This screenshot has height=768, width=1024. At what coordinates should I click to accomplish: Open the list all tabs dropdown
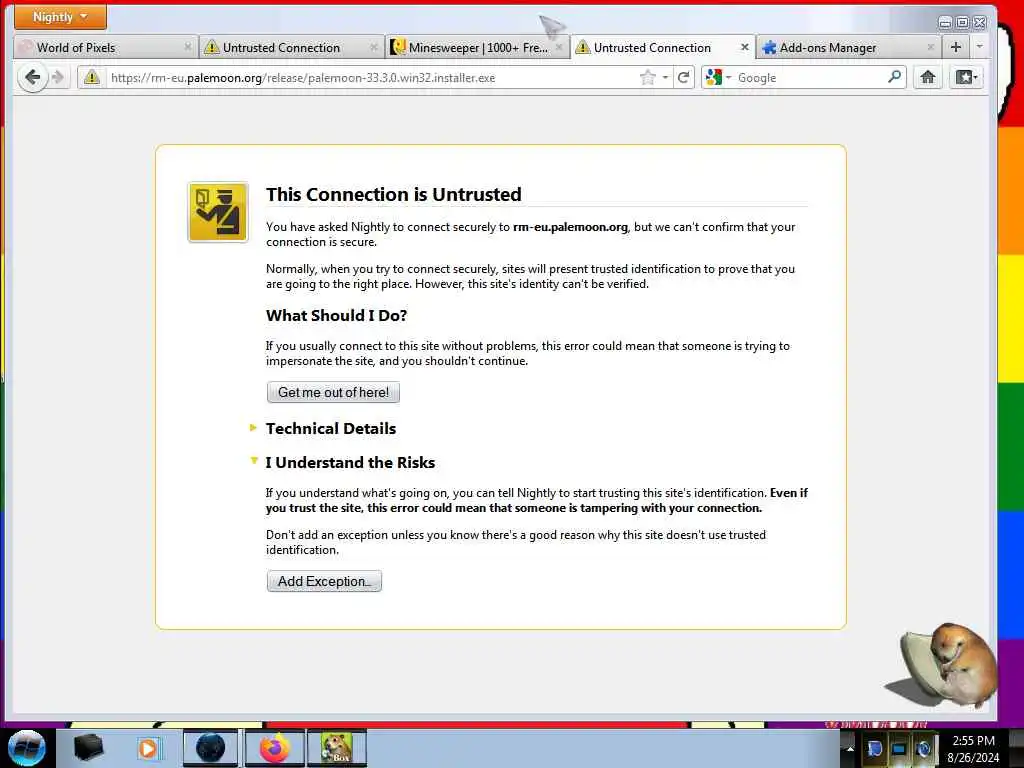click(x=979, y=47)
